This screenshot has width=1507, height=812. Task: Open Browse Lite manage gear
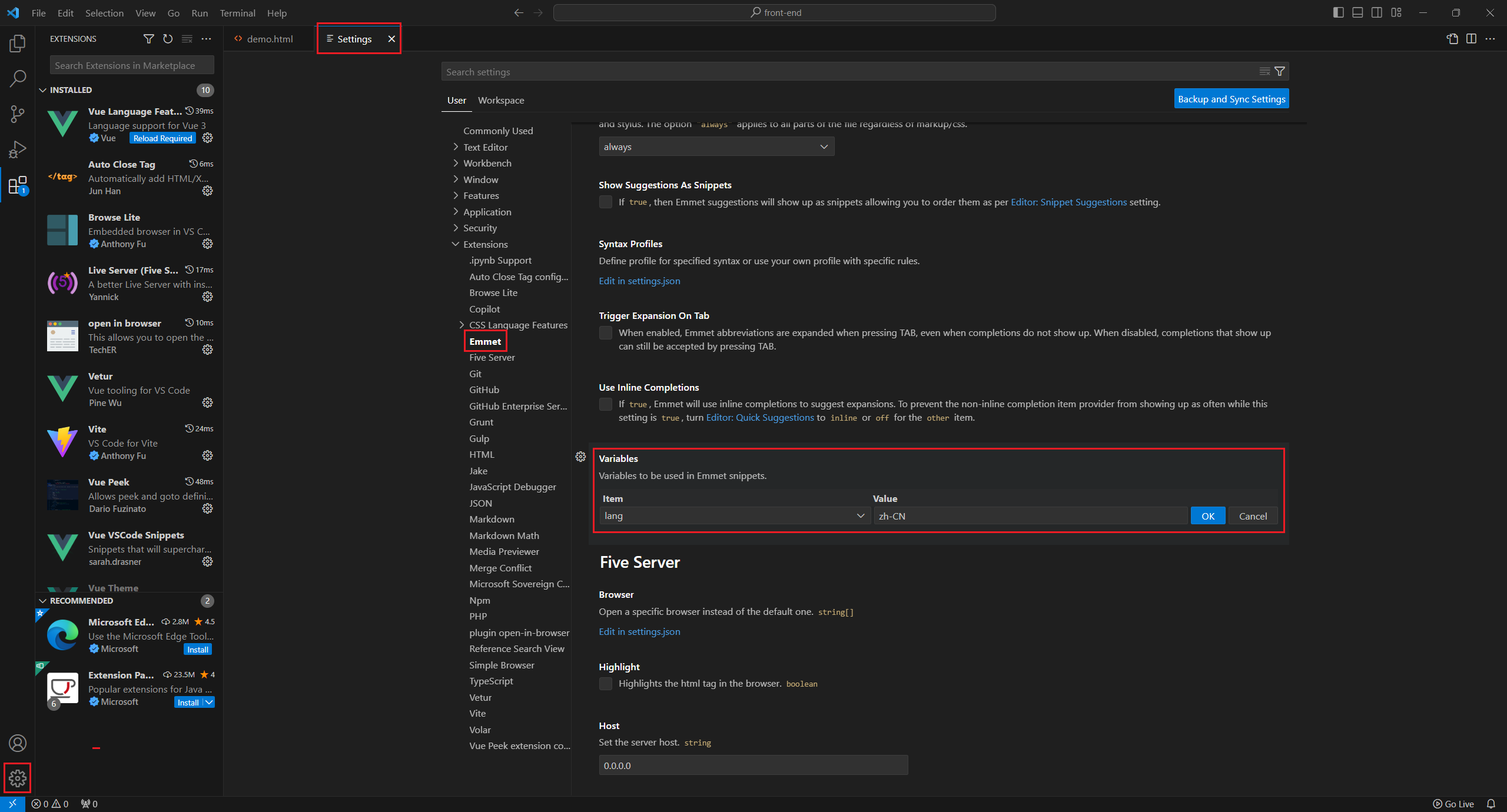tap(208, 244)
